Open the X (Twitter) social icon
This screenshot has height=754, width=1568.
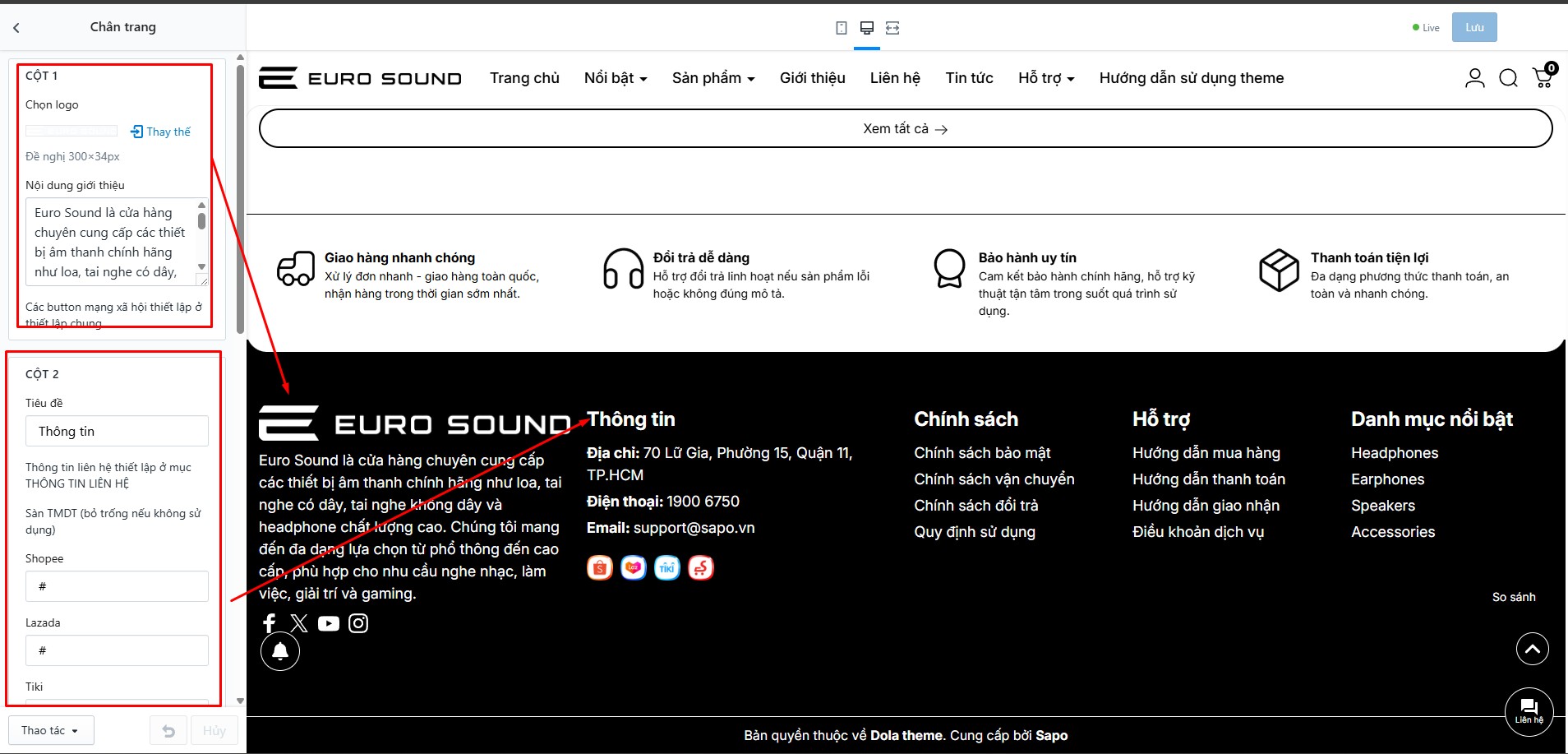click(299, 623)
